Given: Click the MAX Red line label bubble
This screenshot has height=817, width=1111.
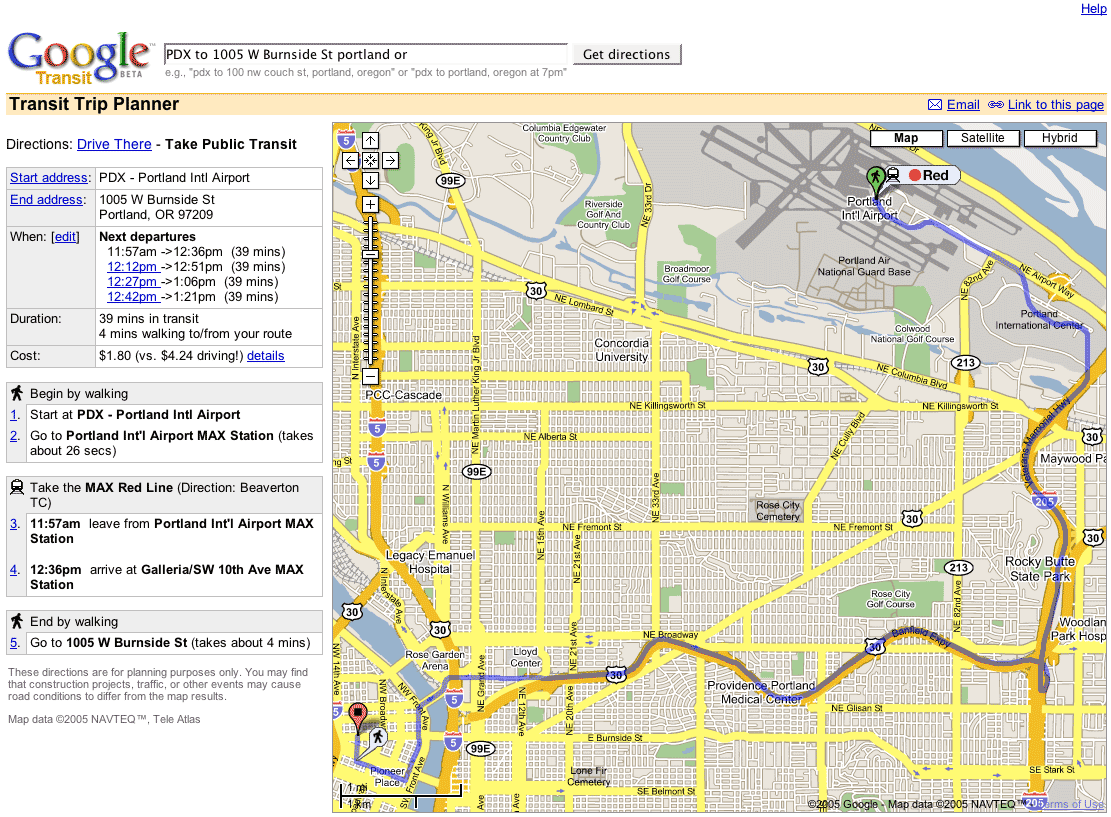Looking at the screenshot, I should (x=928, y=175).
